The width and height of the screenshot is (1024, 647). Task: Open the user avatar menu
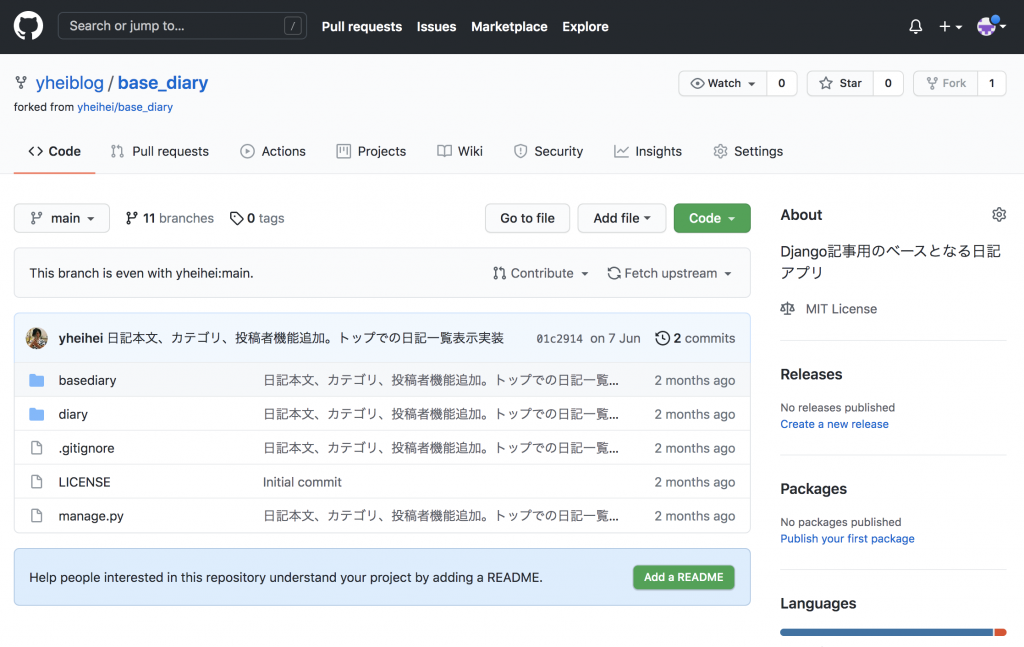tap(991, 26)
